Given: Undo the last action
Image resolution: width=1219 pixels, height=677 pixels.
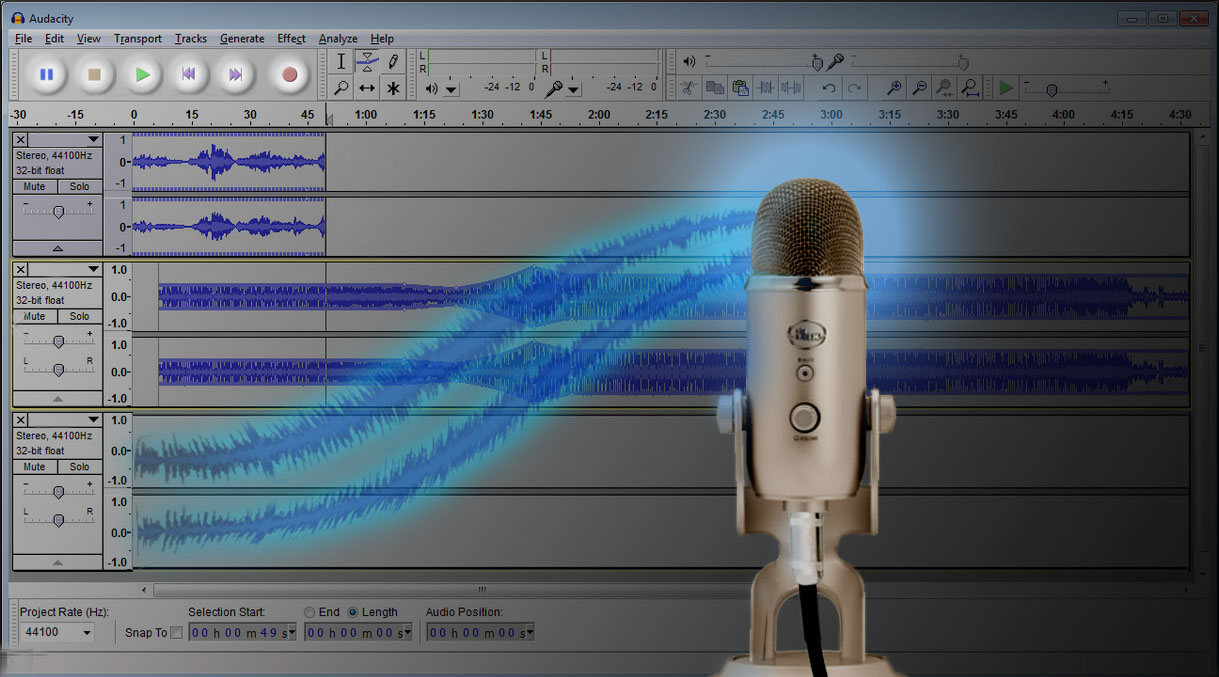Looking at the screenshot, I should point(829,88).
